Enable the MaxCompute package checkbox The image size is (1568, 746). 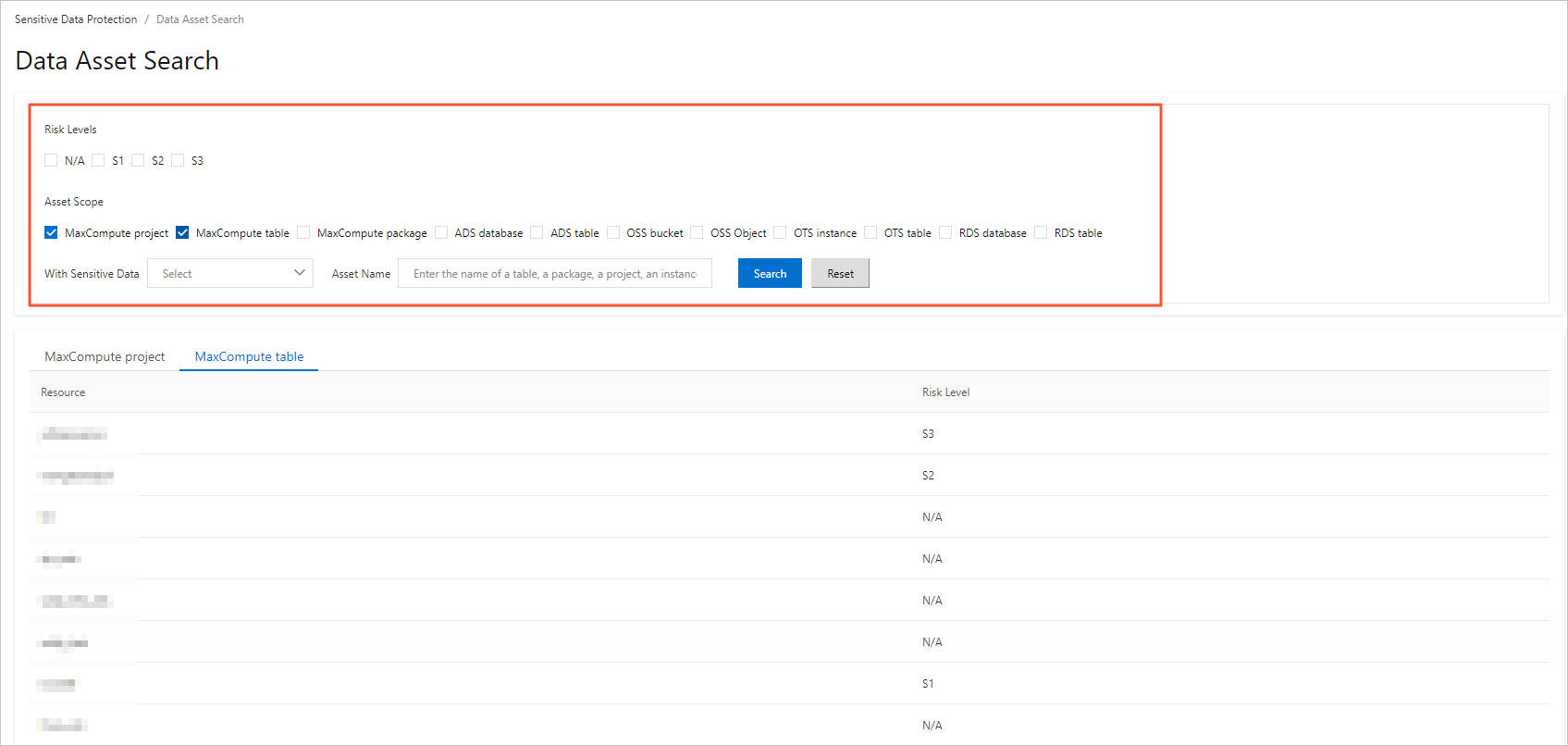303,232
